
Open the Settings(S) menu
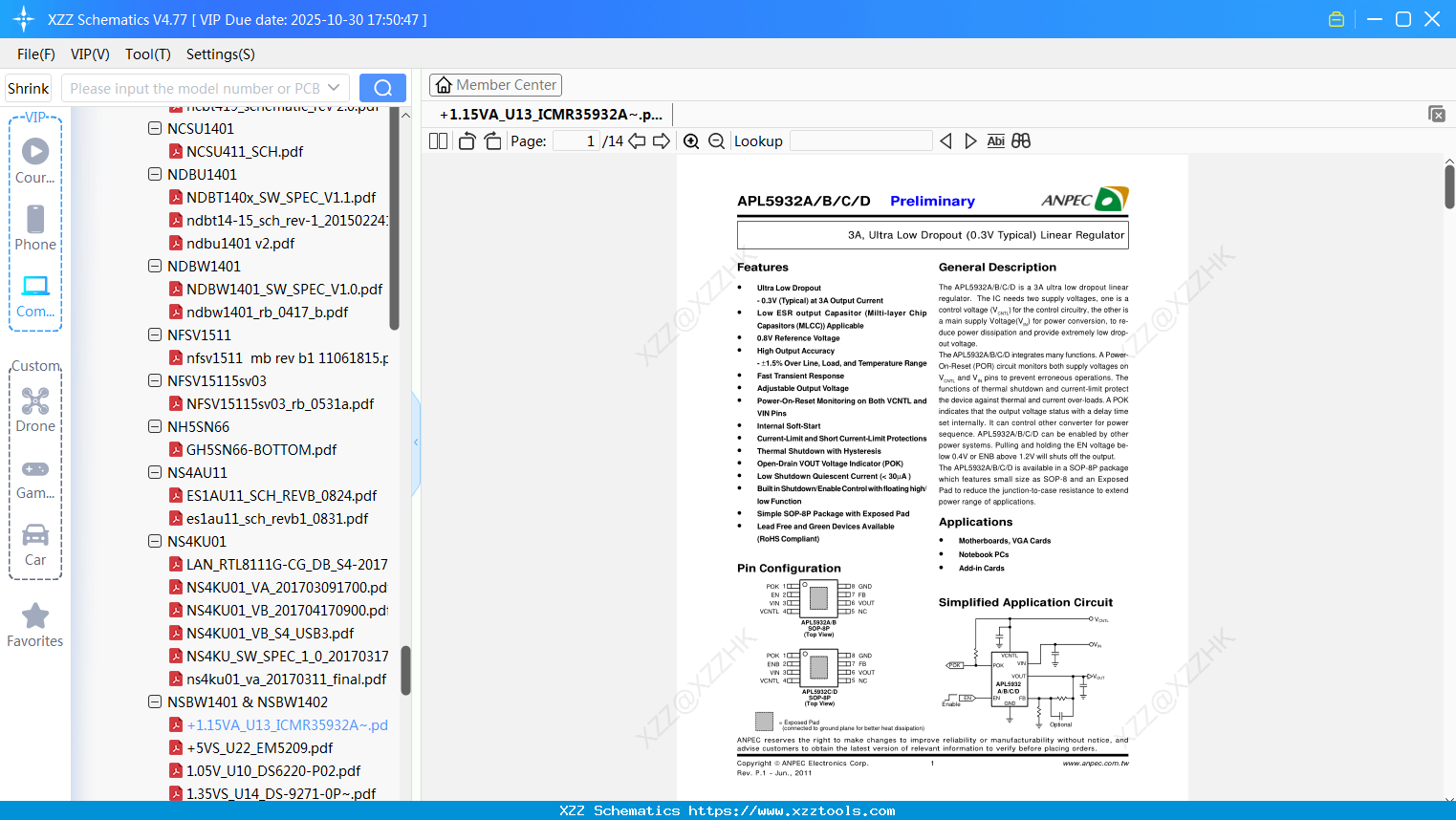tap(221, 54)
